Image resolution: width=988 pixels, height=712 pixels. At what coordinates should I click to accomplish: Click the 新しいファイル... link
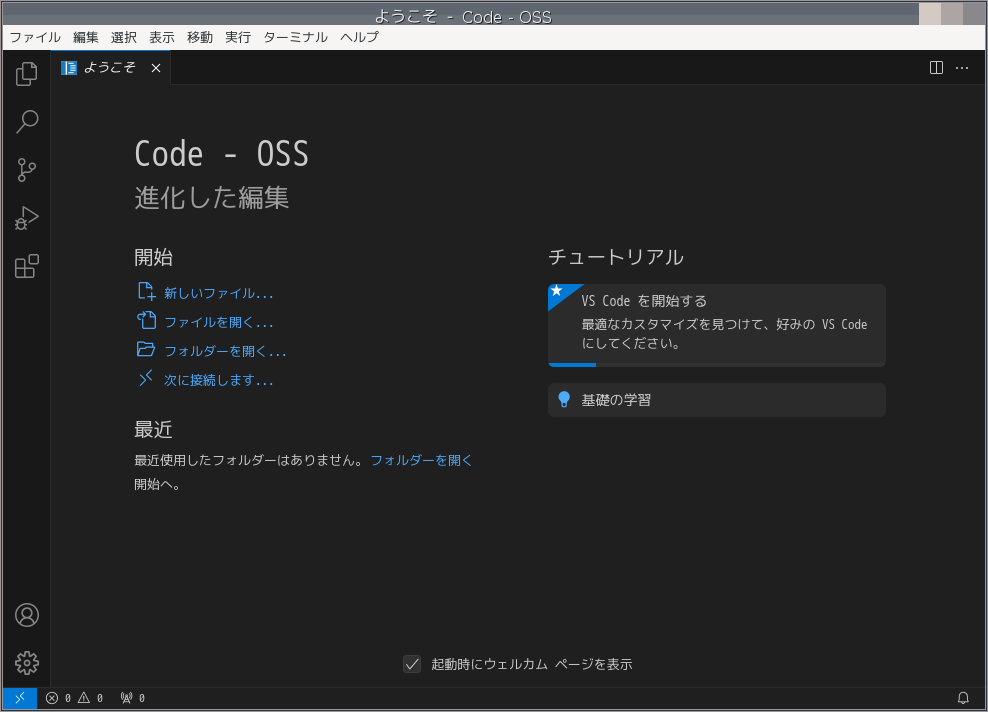pyautogui.click(x=219, y=293)
